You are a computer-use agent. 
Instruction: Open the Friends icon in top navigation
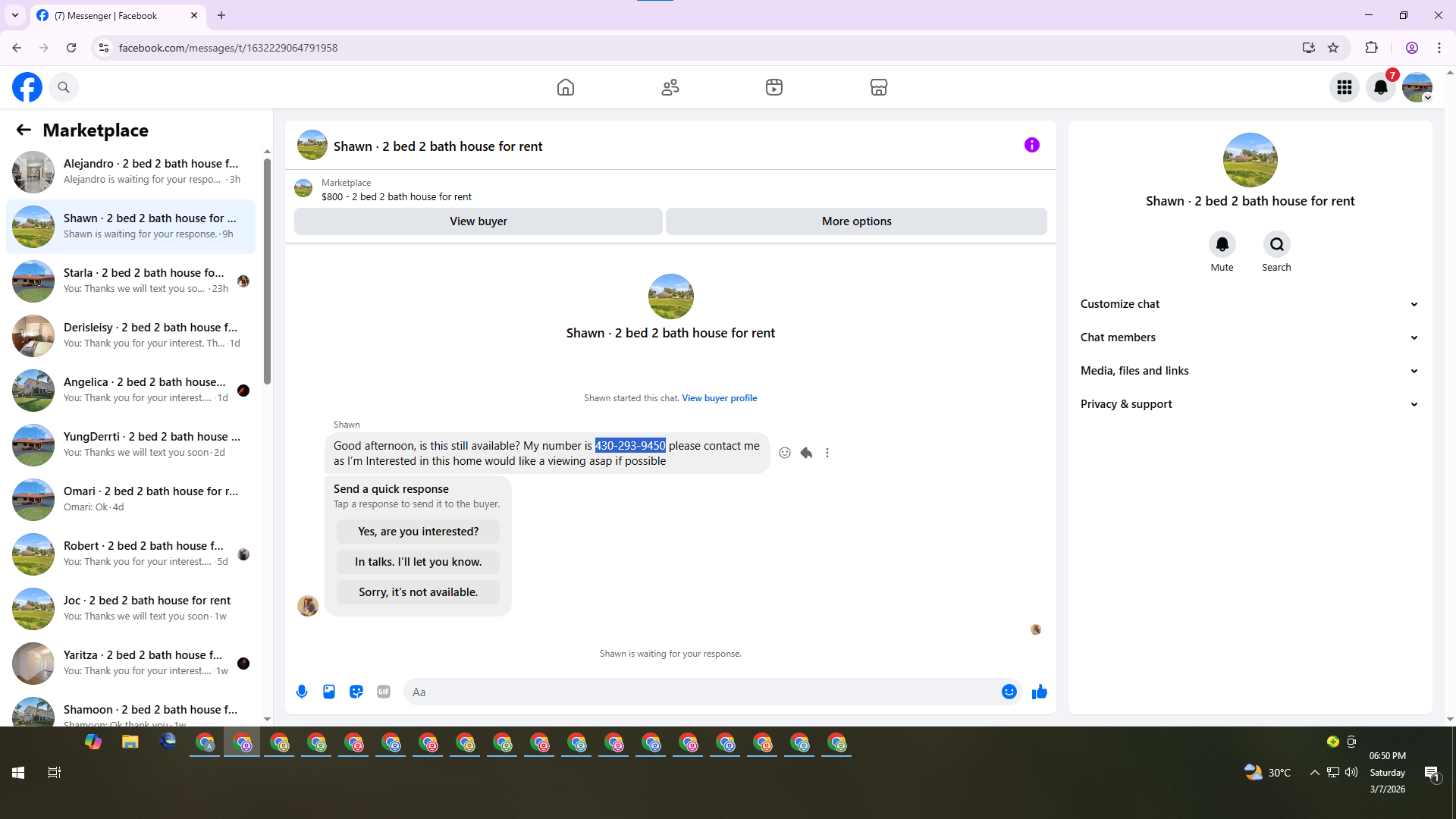(670, 87)
